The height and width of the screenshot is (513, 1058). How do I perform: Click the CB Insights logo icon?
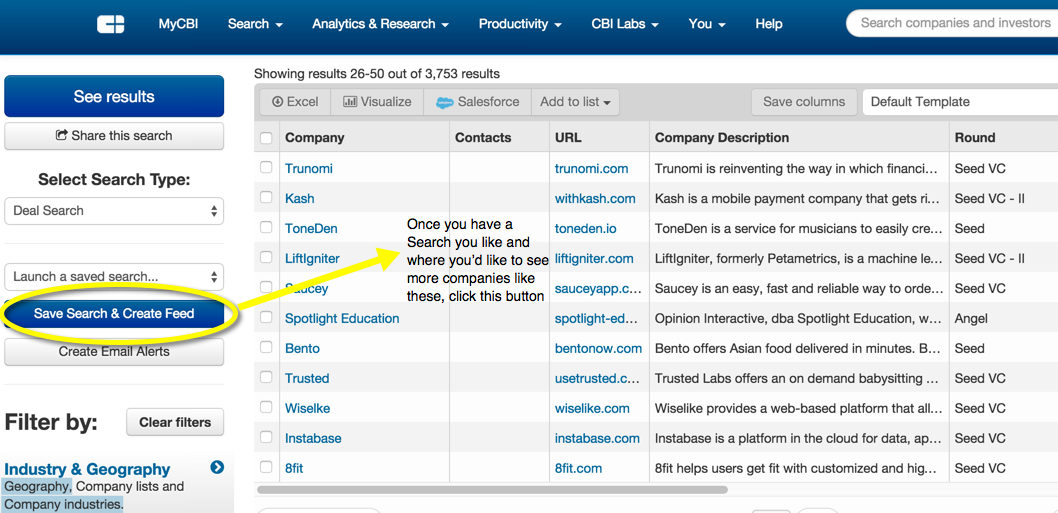click(x=111, y=24)
